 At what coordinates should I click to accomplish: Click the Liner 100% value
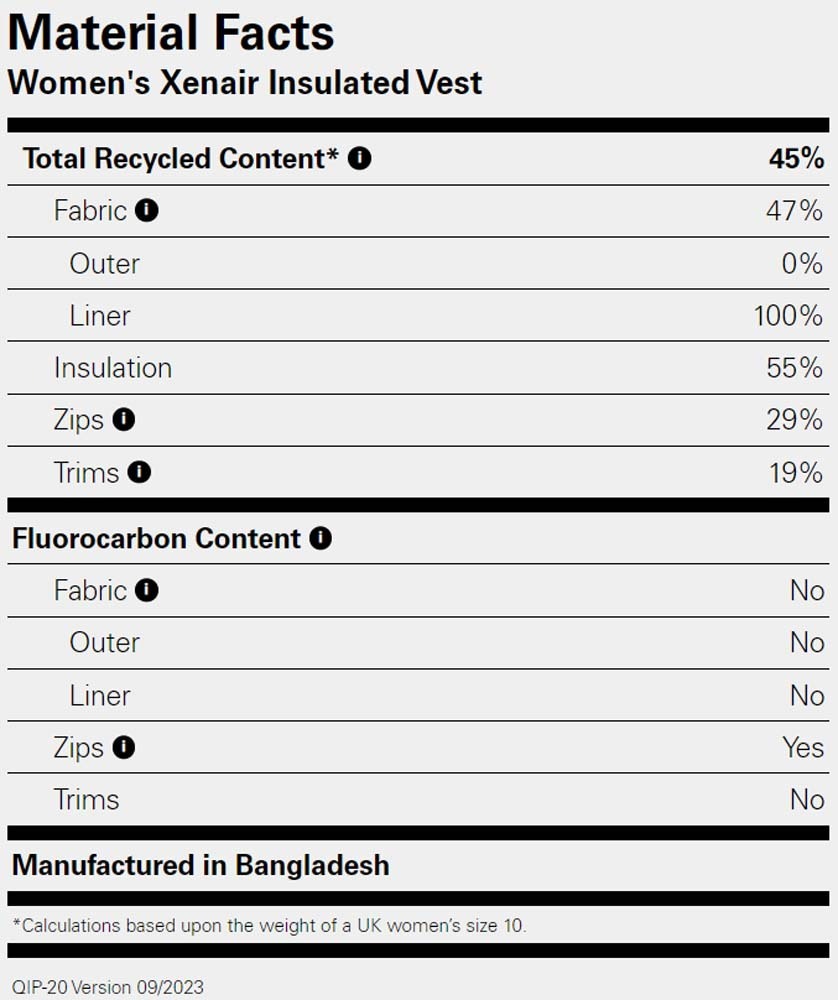pyautogui.click(x=788, y=316)
